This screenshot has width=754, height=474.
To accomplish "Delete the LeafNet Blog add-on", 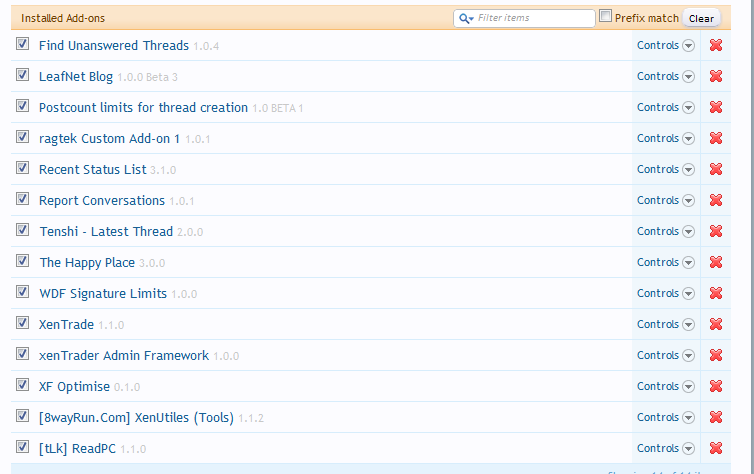I will tap(716, 76).
